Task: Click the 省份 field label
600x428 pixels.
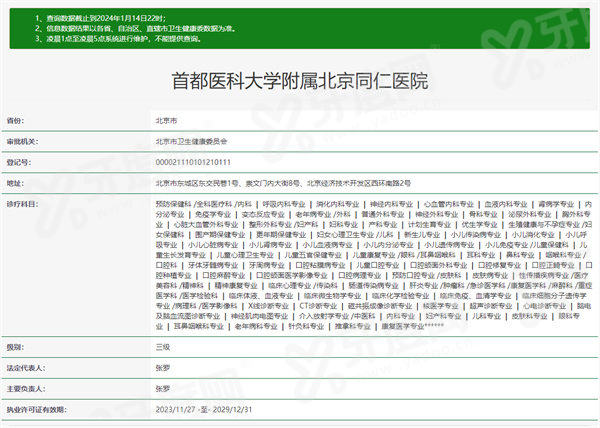Action: [15, 121]
